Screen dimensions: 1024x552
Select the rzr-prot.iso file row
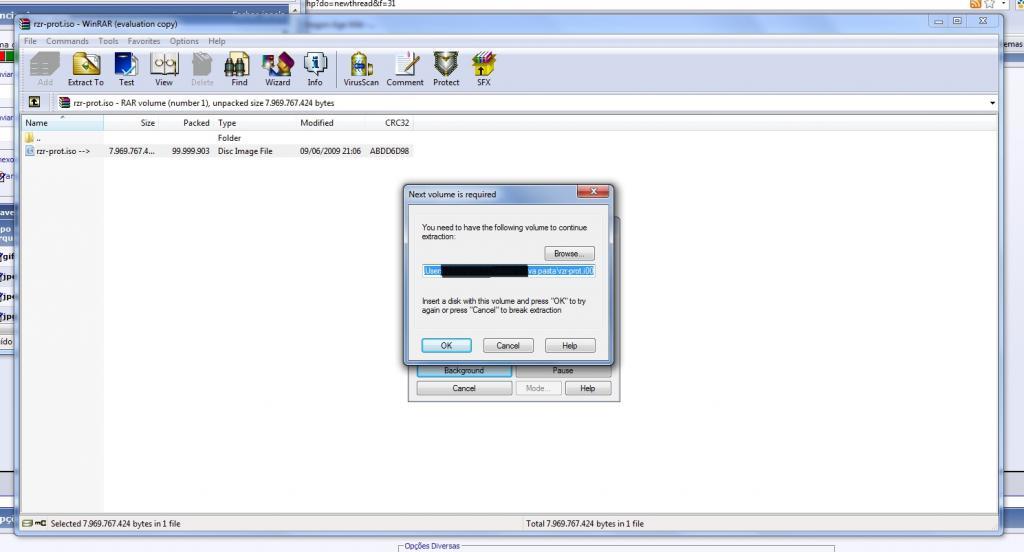point(218,151)
